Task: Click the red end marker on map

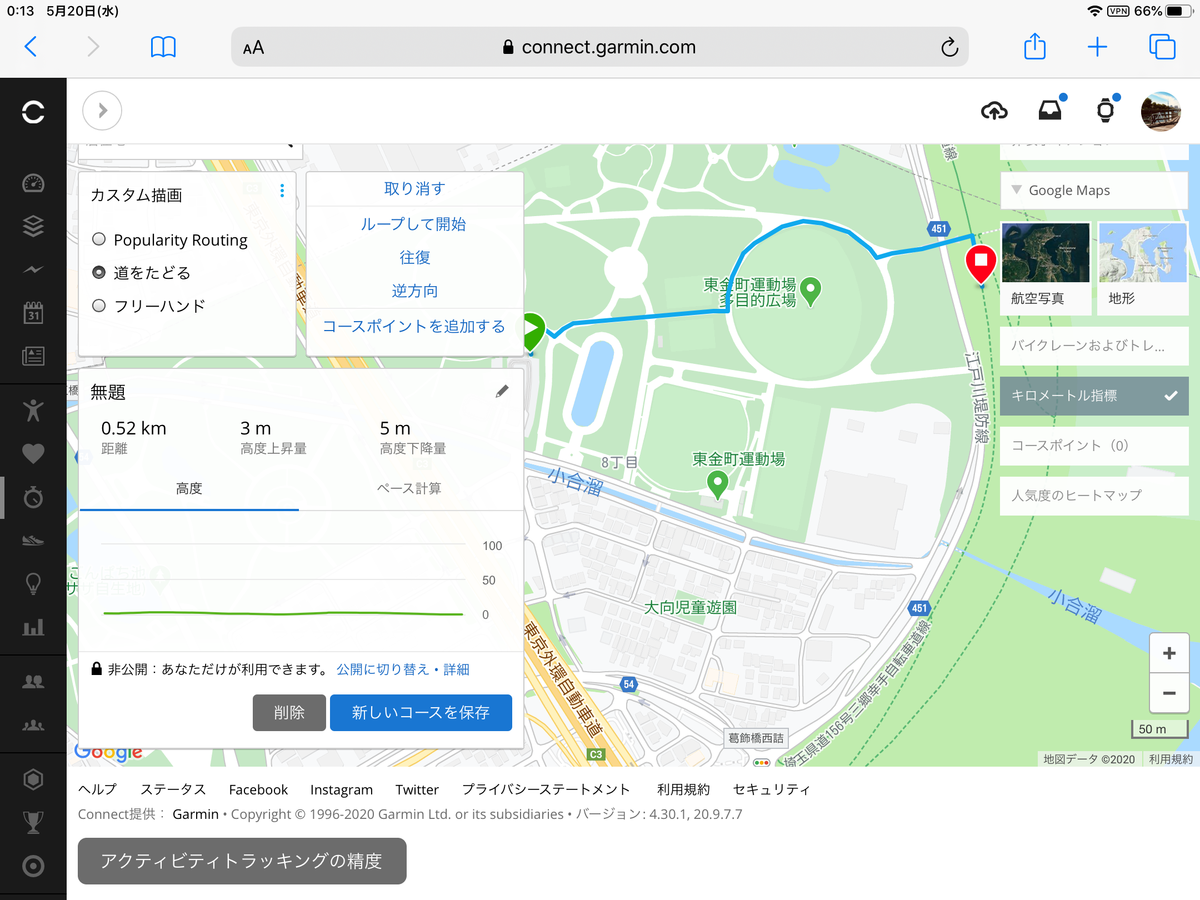Action: click(981, 263)
